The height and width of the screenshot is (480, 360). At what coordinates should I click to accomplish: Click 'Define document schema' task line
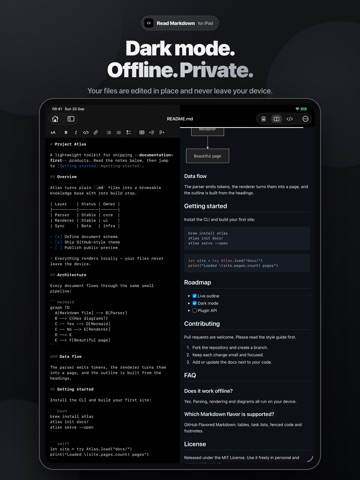tap(84, 237)
